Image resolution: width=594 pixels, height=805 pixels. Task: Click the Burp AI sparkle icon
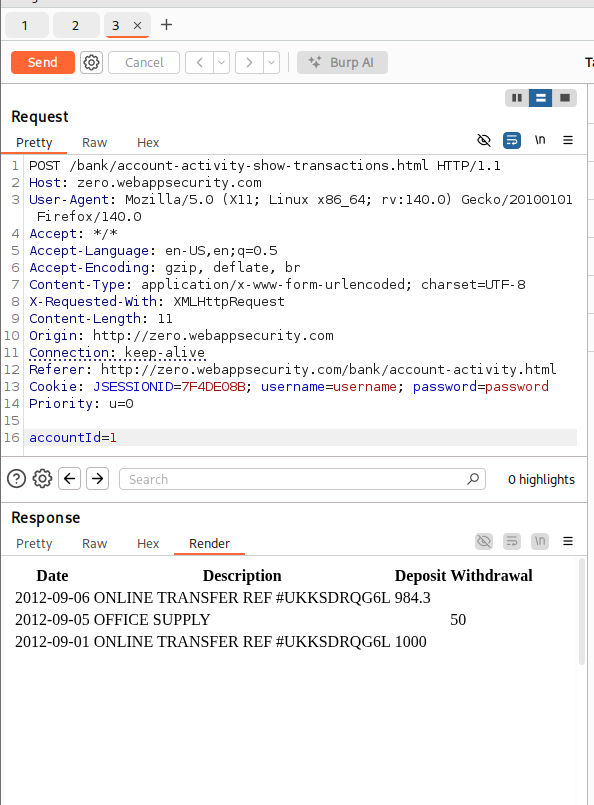(315, 63)
